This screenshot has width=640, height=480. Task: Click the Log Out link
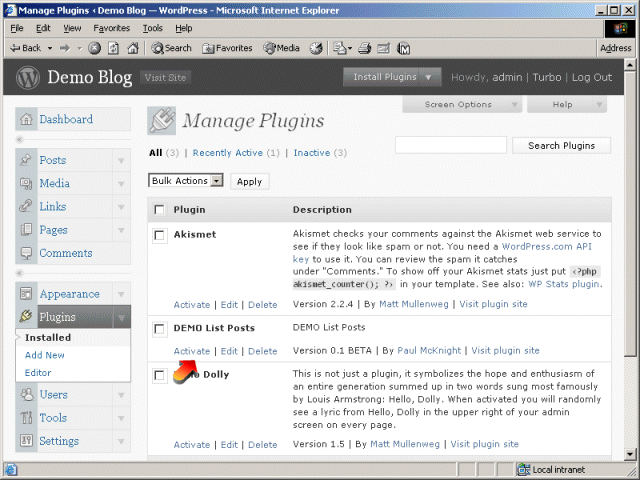(592, 77)
